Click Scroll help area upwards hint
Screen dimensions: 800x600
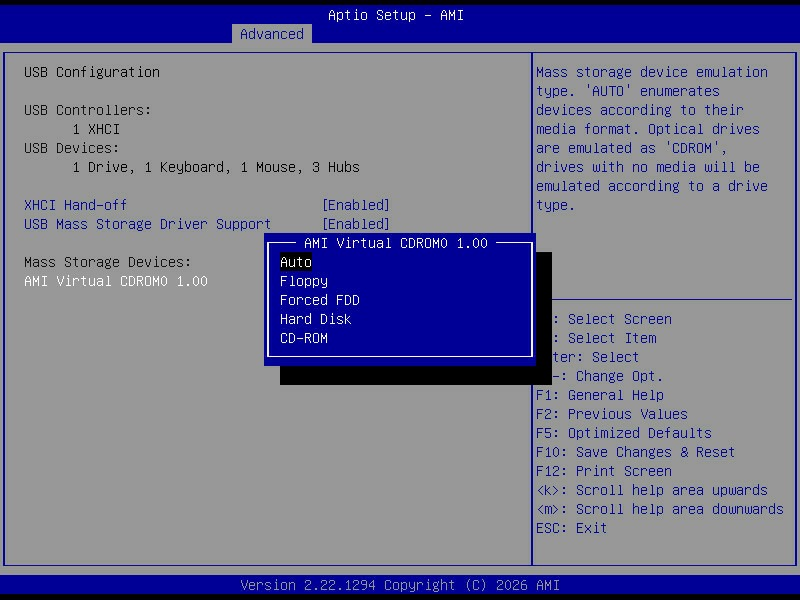pos(652,490)
